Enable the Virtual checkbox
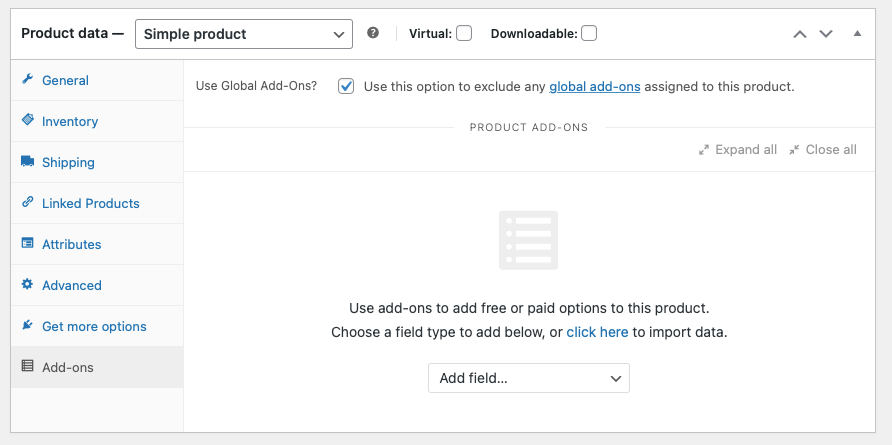 (464, 33)
